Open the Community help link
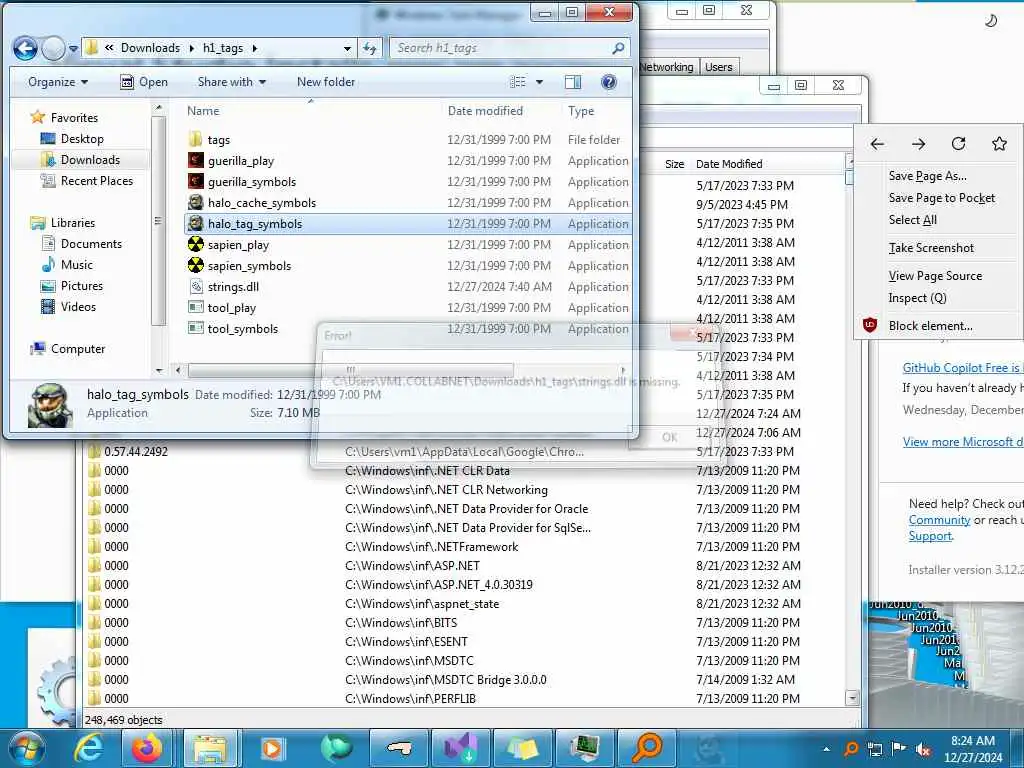Image resolution: width=1024 pixels, height=768 pixels. coord(939,520)
